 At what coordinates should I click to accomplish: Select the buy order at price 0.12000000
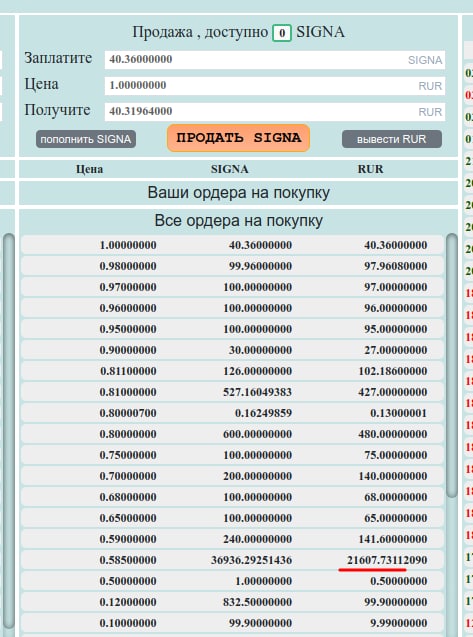point(232,602)
